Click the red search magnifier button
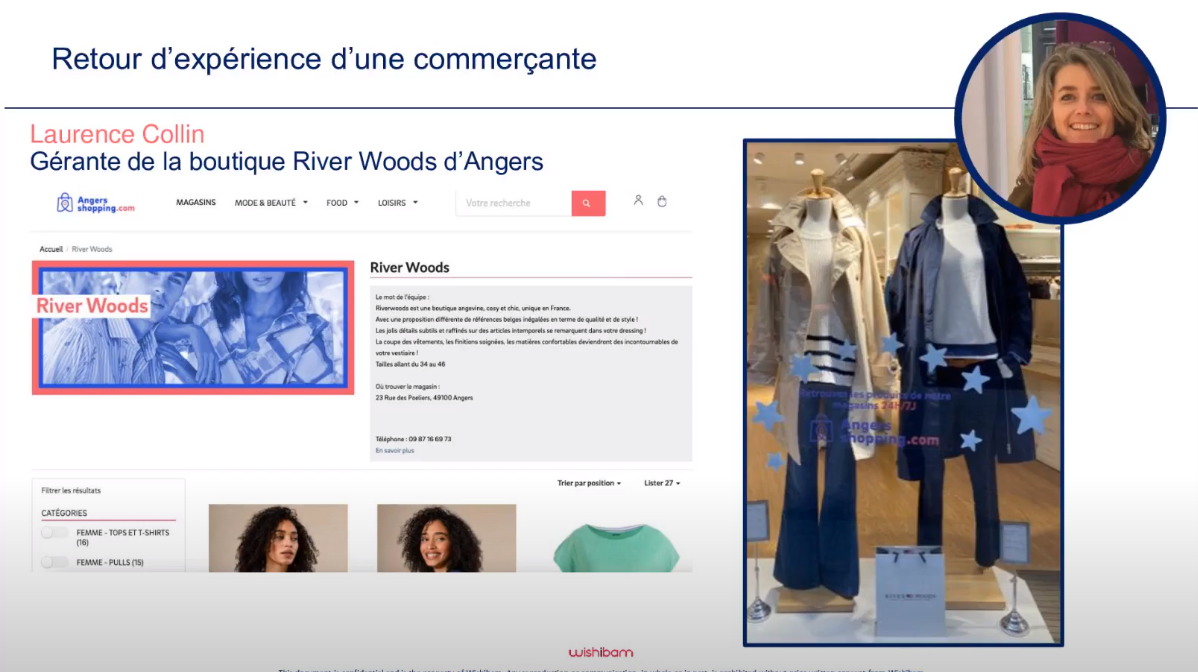The width and height of the screenshot is (1198, 672). [588, 203]
